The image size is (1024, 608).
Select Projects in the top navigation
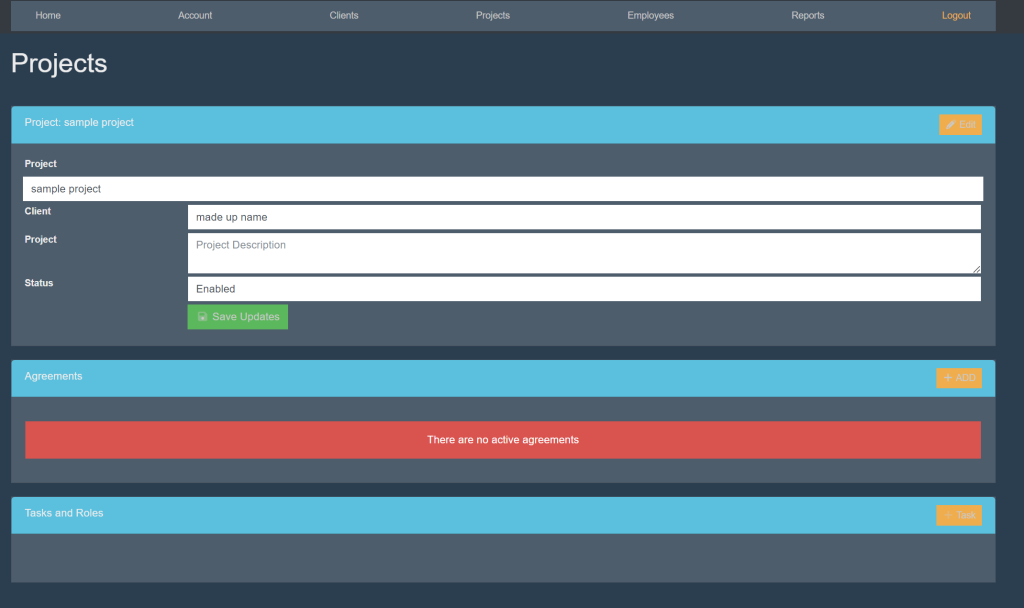pyautogui.click(x=493, y=16)
